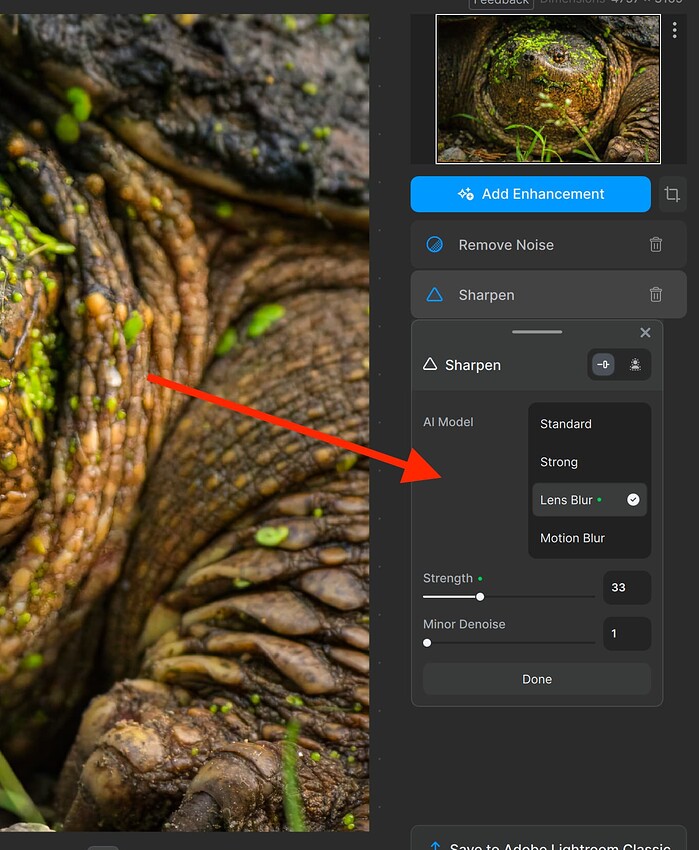This screenshot has height=850, width=699.
Task: Click the Sharpen triangle icon in list
Action: click(435, 295)
